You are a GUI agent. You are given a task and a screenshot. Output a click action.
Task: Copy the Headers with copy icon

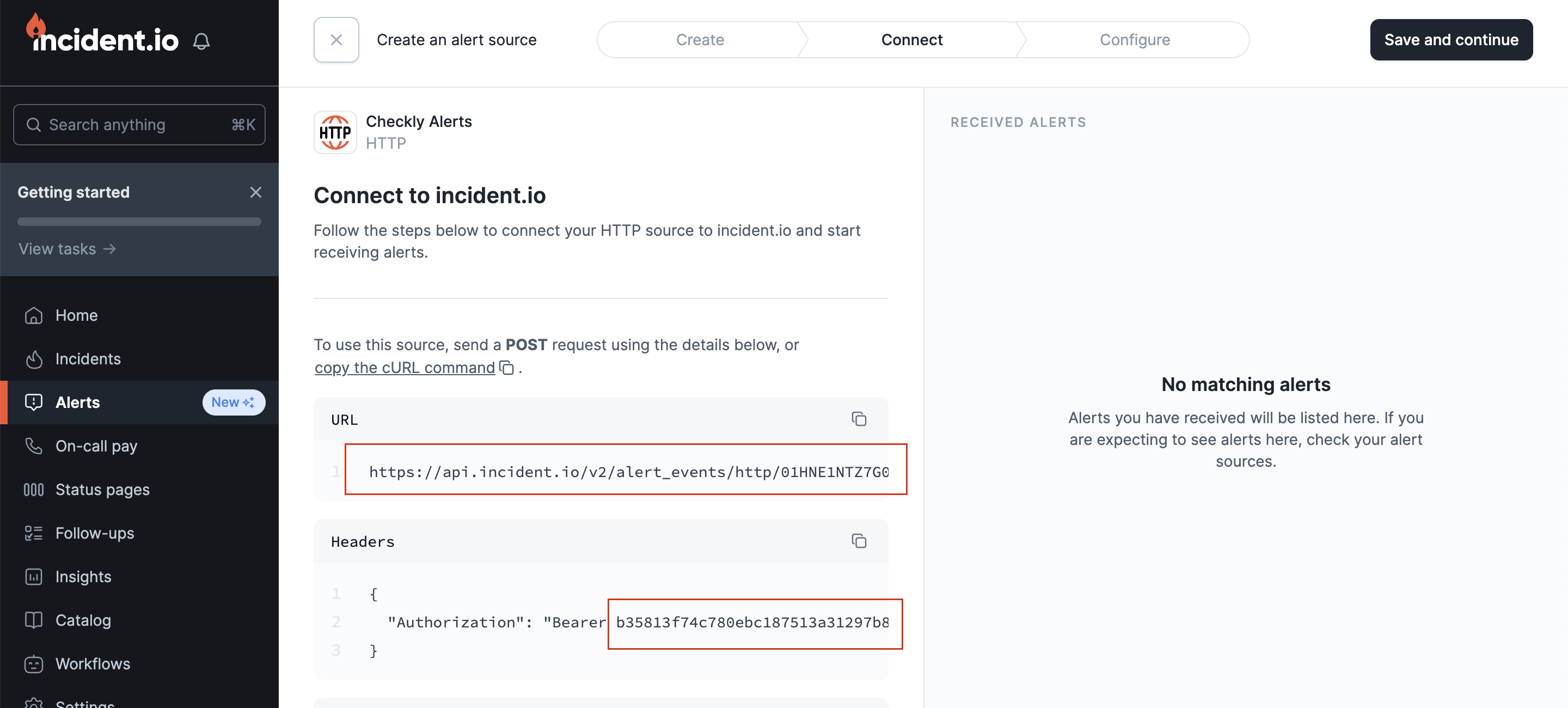click(859, 541)
